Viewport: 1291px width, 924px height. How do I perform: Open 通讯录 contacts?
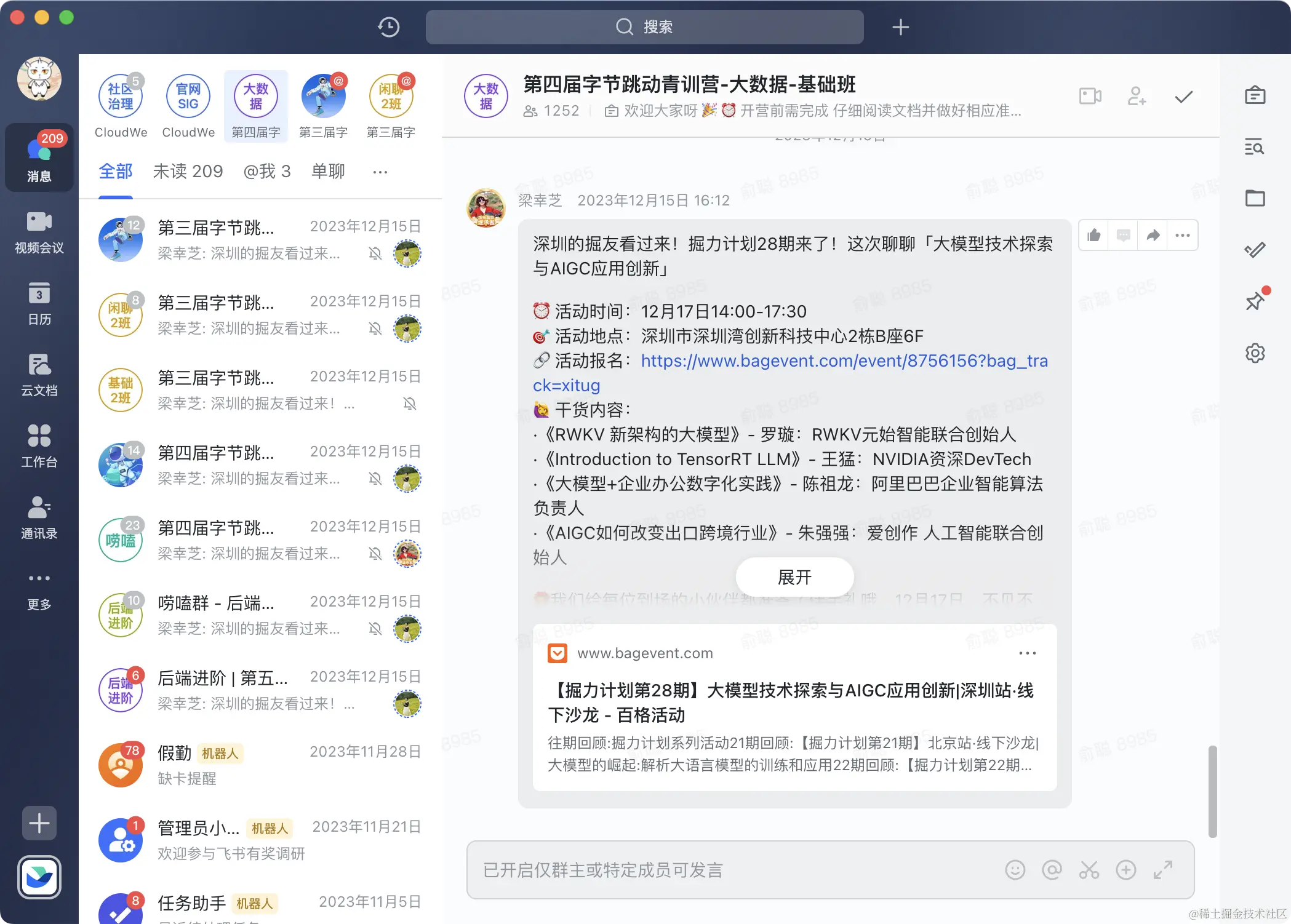click(39, 518)
